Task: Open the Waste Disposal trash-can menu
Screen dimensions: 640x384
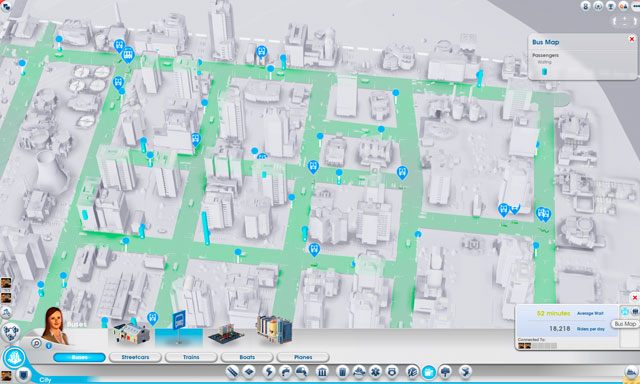Action: (x=342, y=372)
